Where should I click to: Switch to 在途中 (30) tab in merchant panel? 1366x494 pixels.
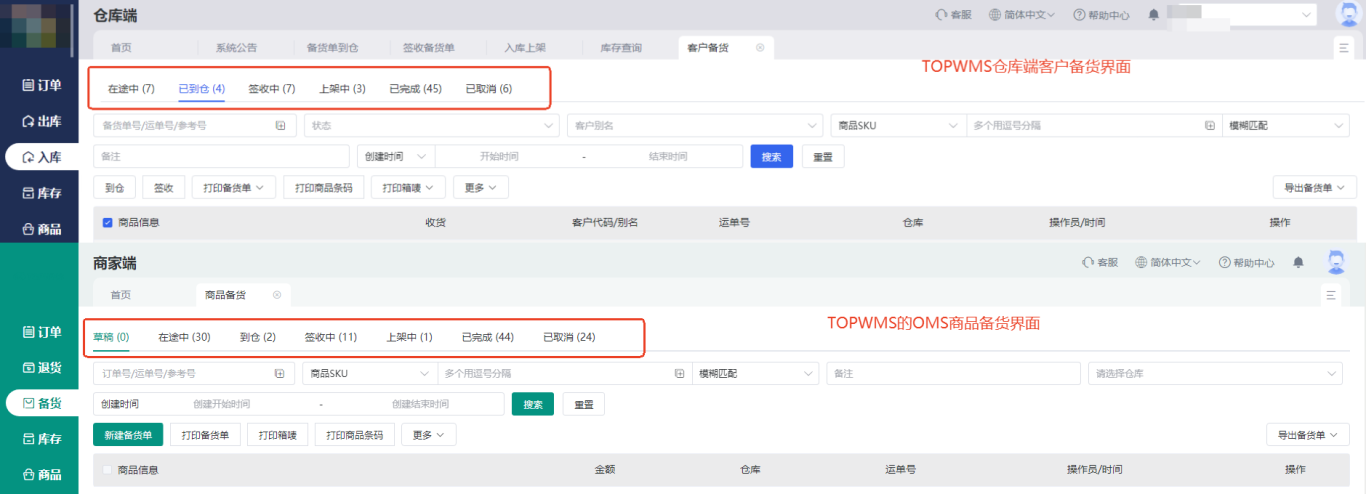tap(184, 337)
